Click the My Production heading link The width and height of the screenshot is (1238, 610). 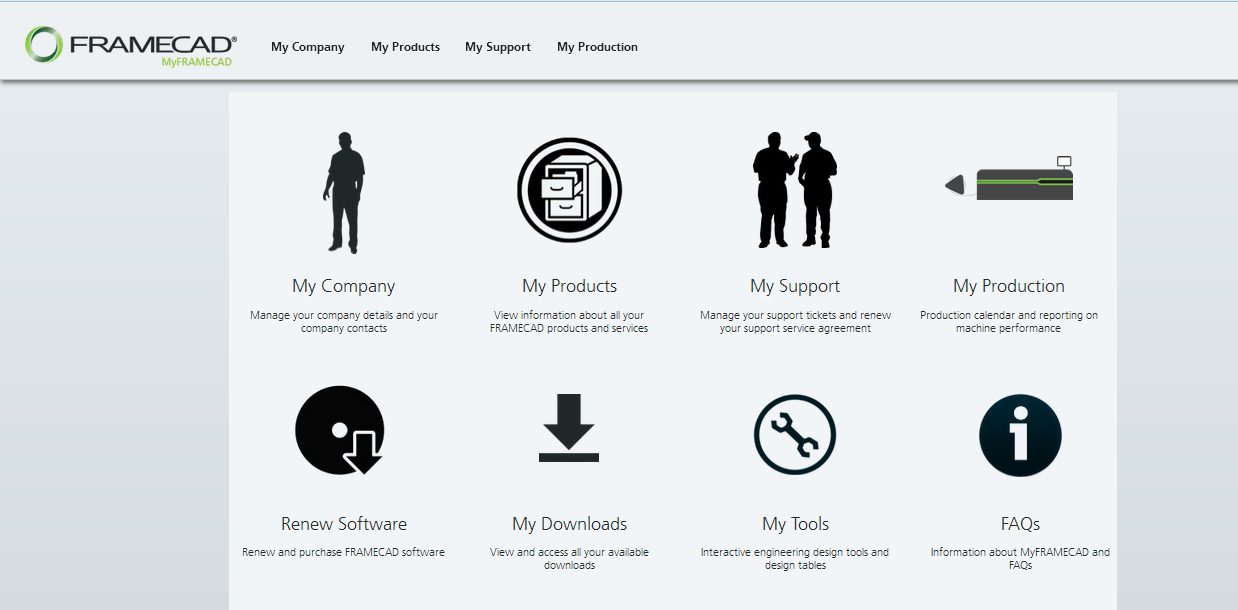(x=1009, y=285)
